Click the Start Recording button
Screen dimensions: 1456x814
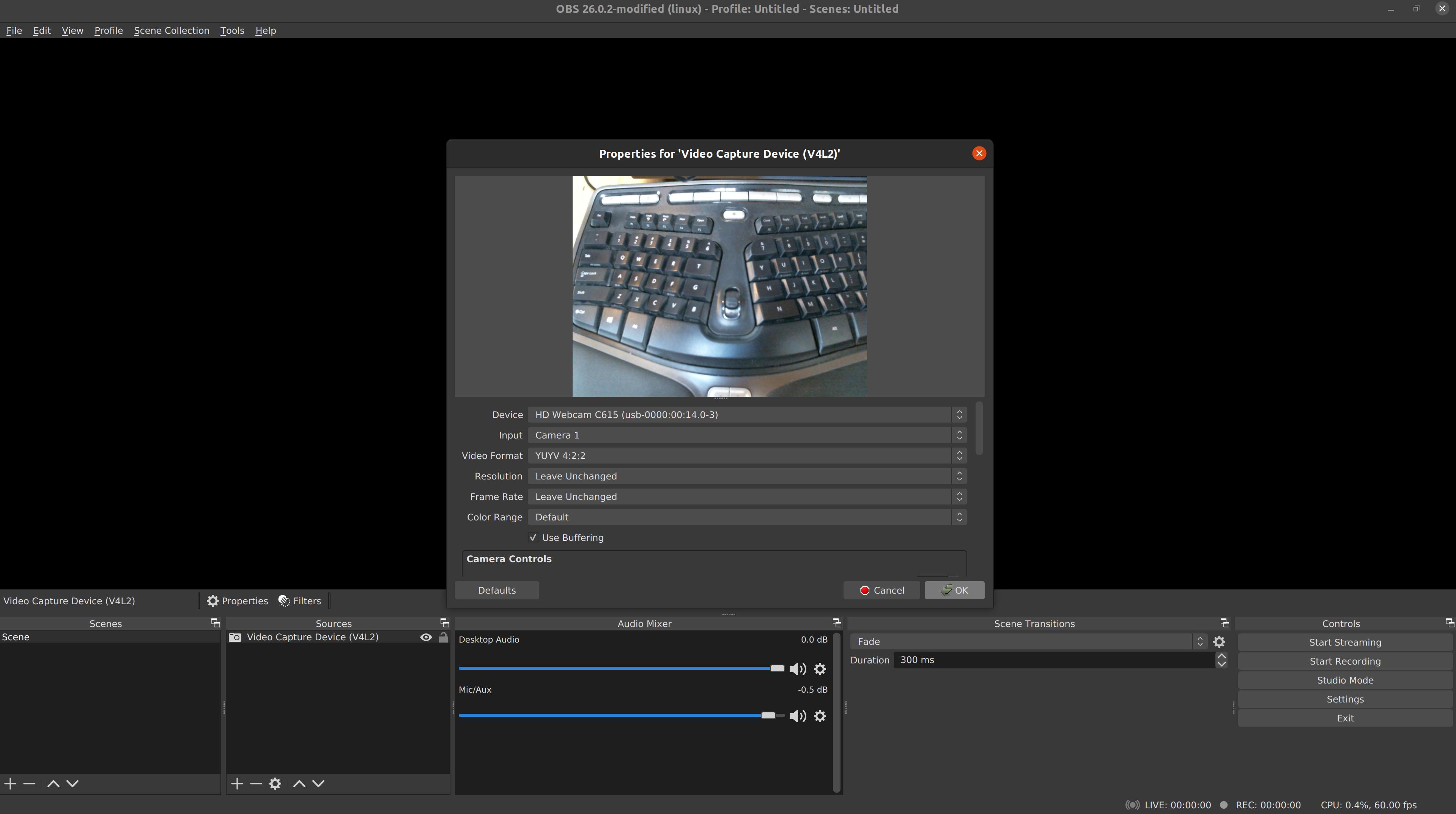pyautogui.click(x=1345, y=661)
